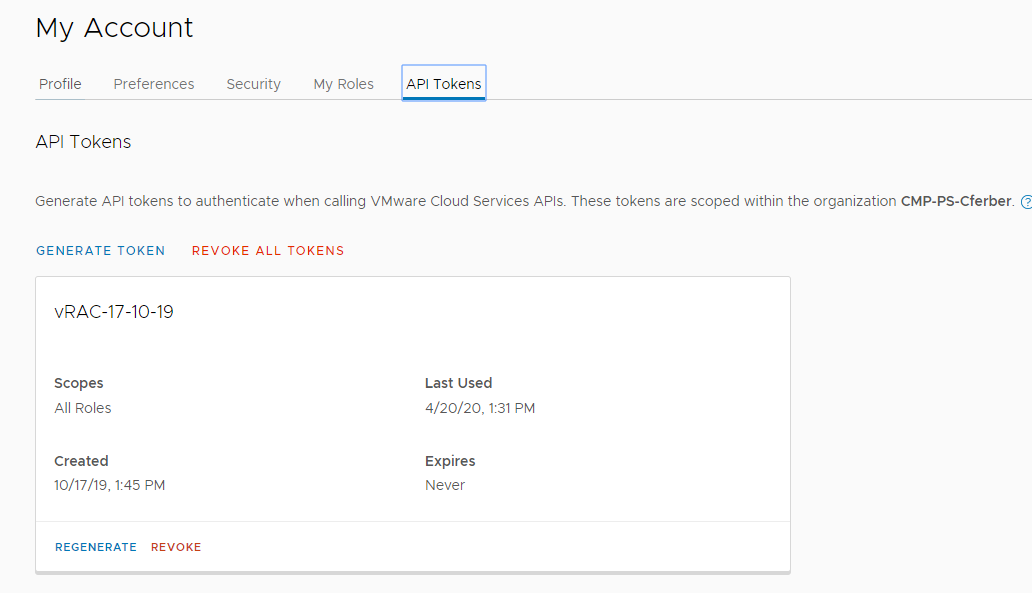Viewport: 1032px width, 593px height.
Task: Click the Generate API tokens description text
Action: 524,201
